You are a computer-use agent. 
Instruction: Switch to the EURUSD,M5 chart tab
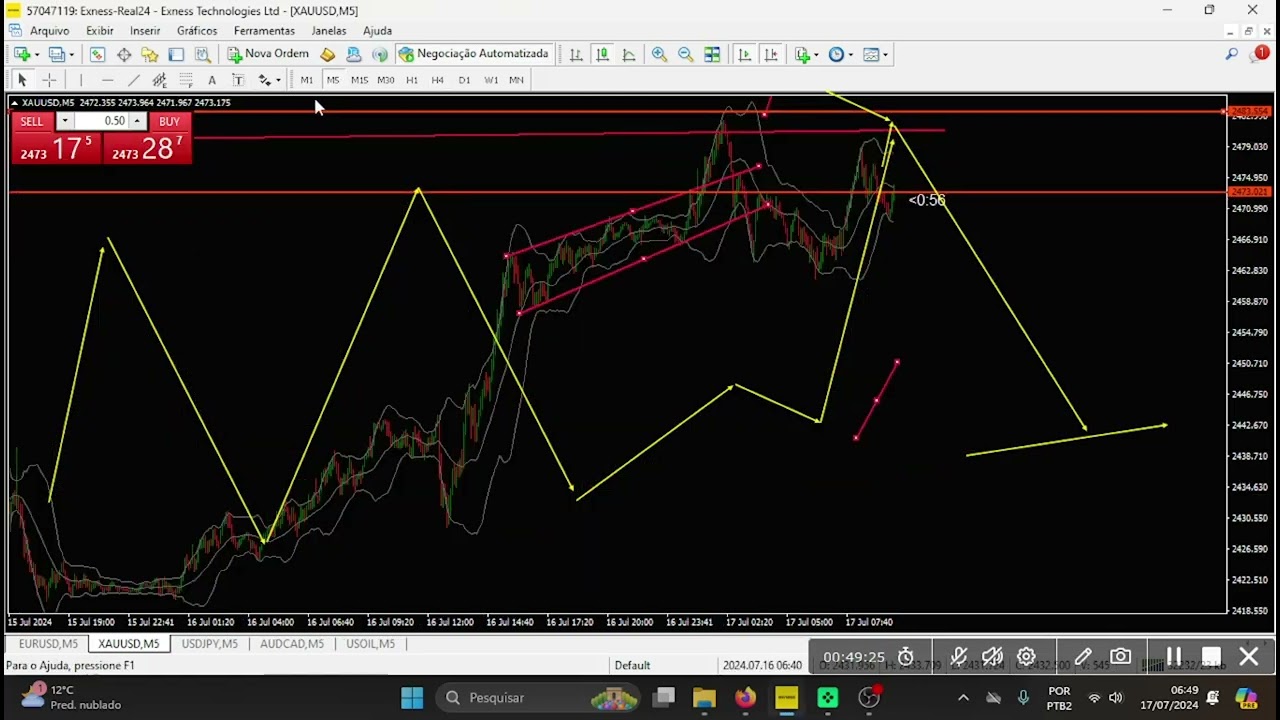(47, 644)
